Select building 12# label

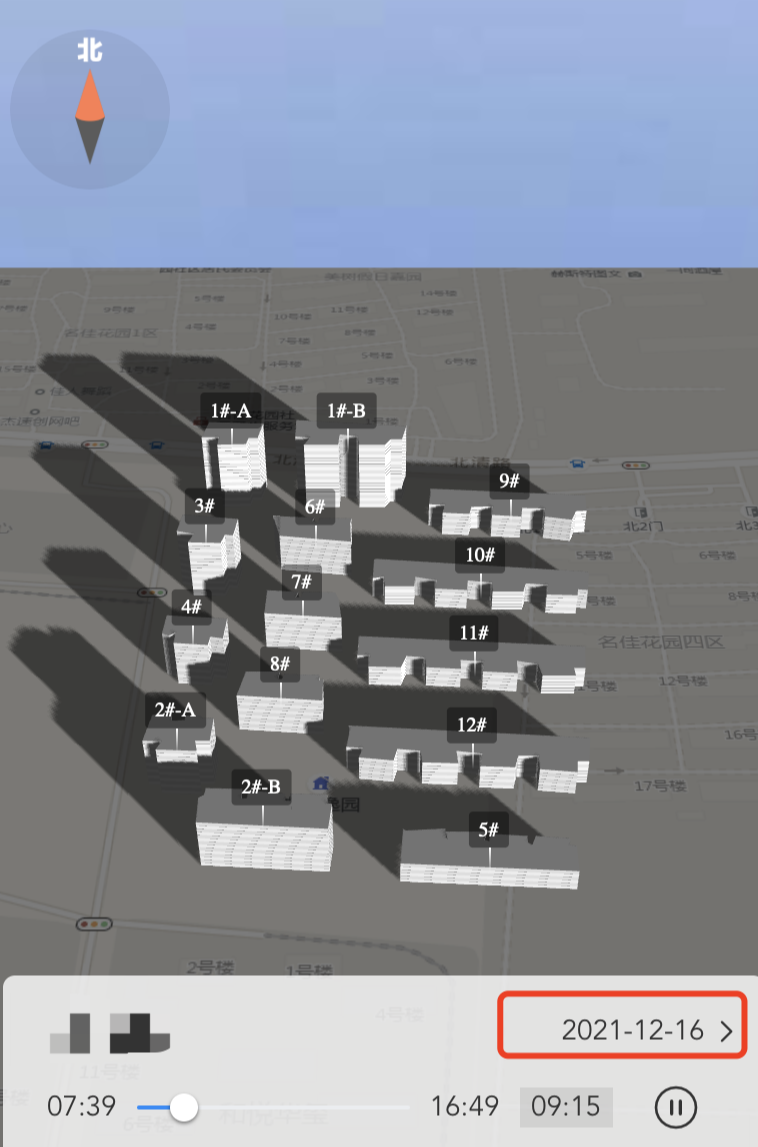point(472,725)
